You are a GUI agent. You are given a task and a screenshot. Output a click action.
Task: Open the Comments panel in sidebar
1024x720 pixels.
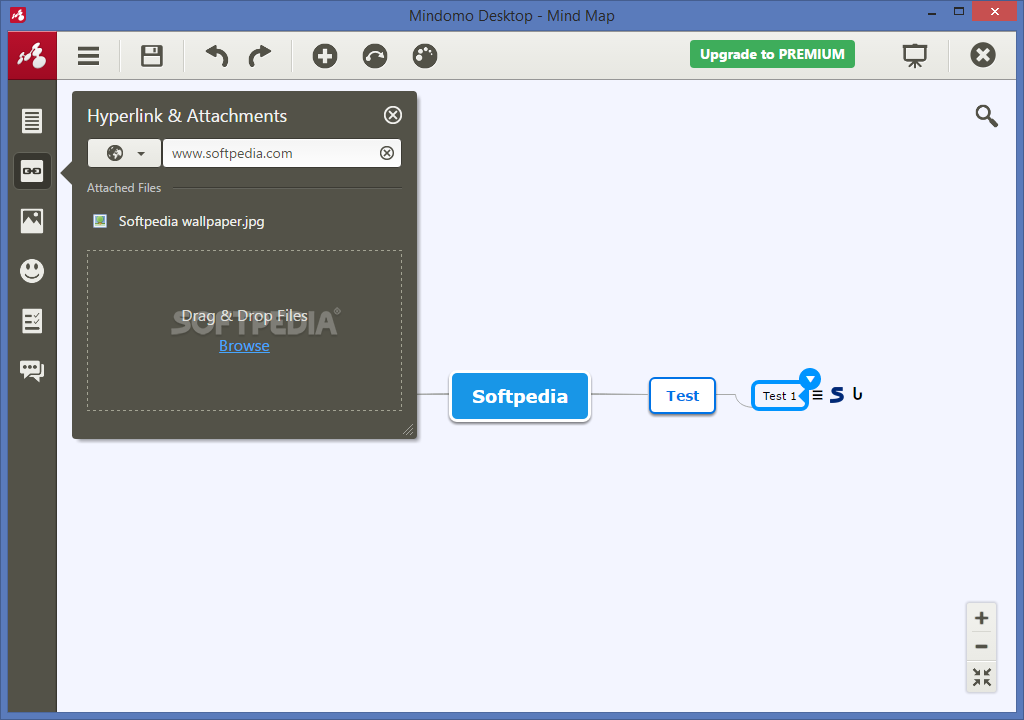click(x=32, y=370)
